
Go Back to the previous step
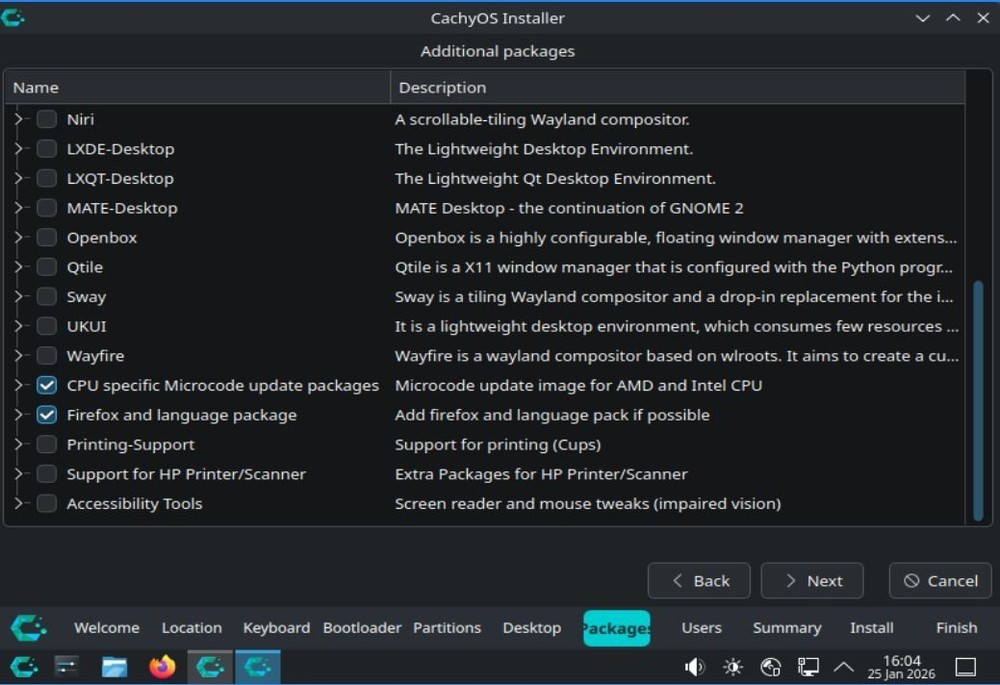(x=699, y=580)
